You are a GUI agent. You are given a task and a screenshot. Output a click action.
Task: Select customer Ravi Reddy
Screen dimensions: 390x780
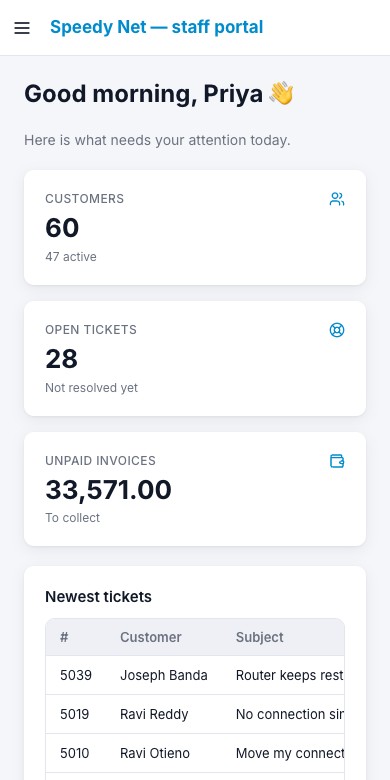point(154,714)
